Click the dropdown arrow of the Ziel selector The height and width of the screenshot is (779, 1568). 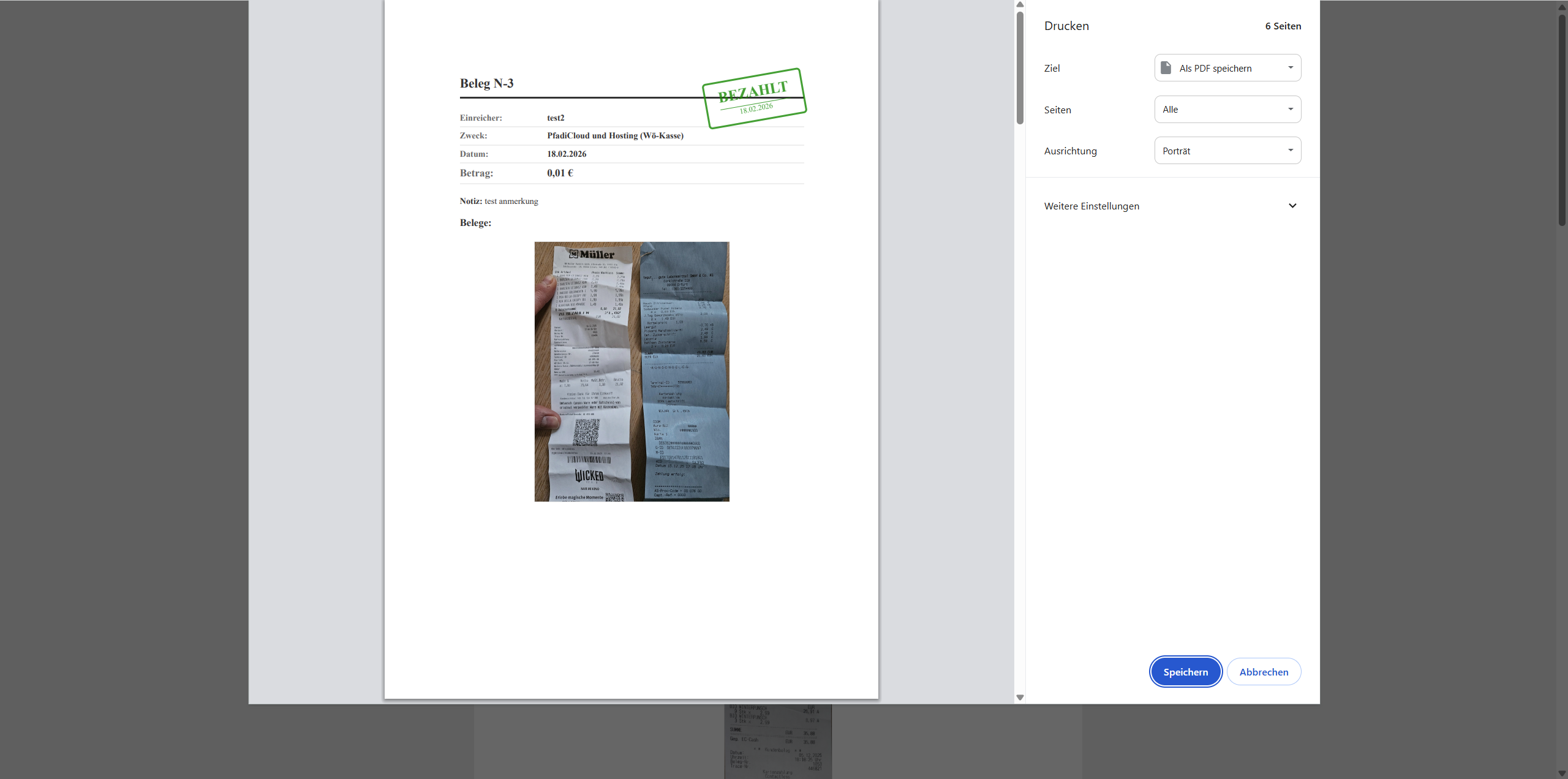pyautogui.click(x=1290, y=67)
